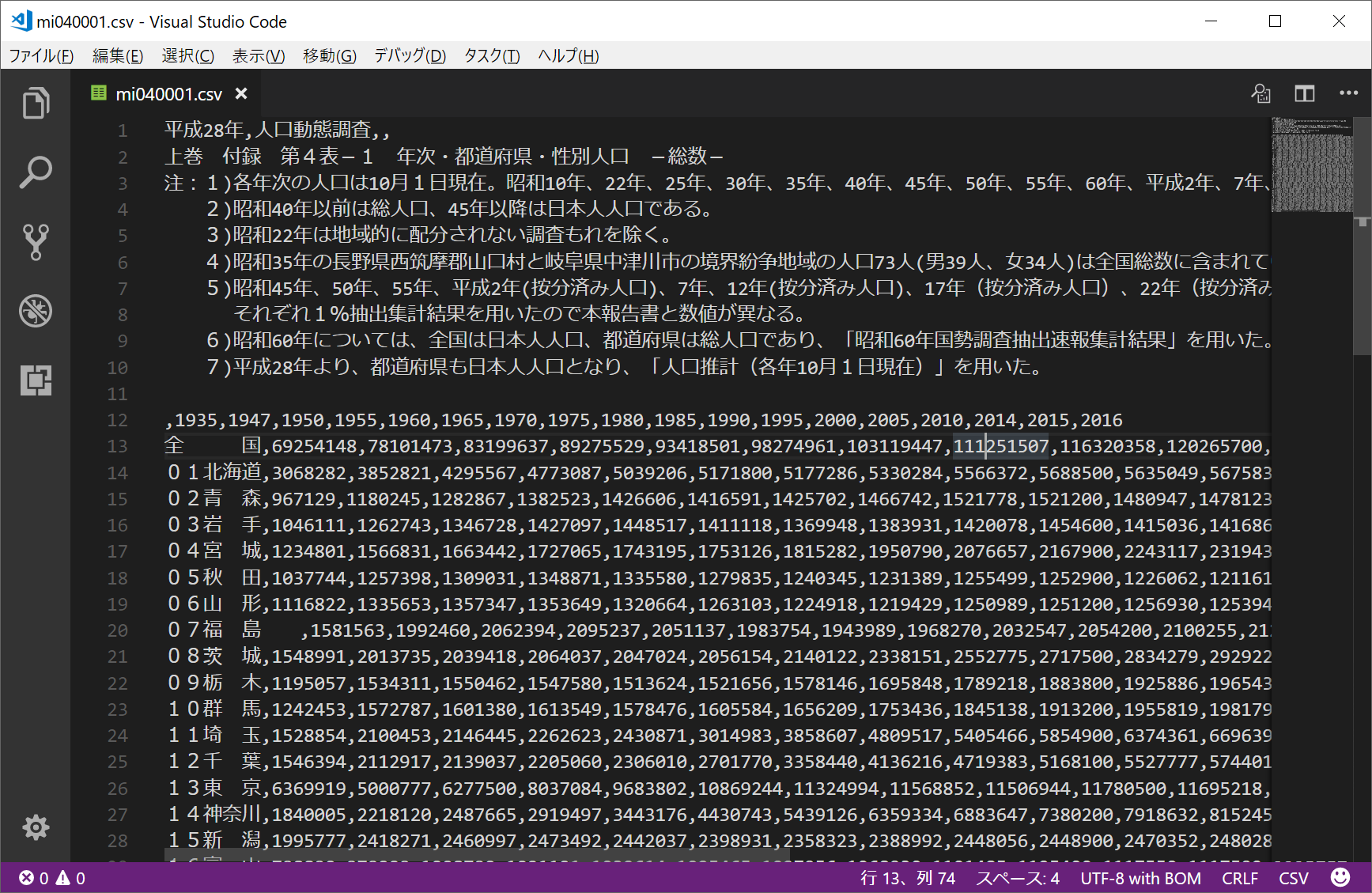Open the Debug view in activity bar

click(36, 311)
